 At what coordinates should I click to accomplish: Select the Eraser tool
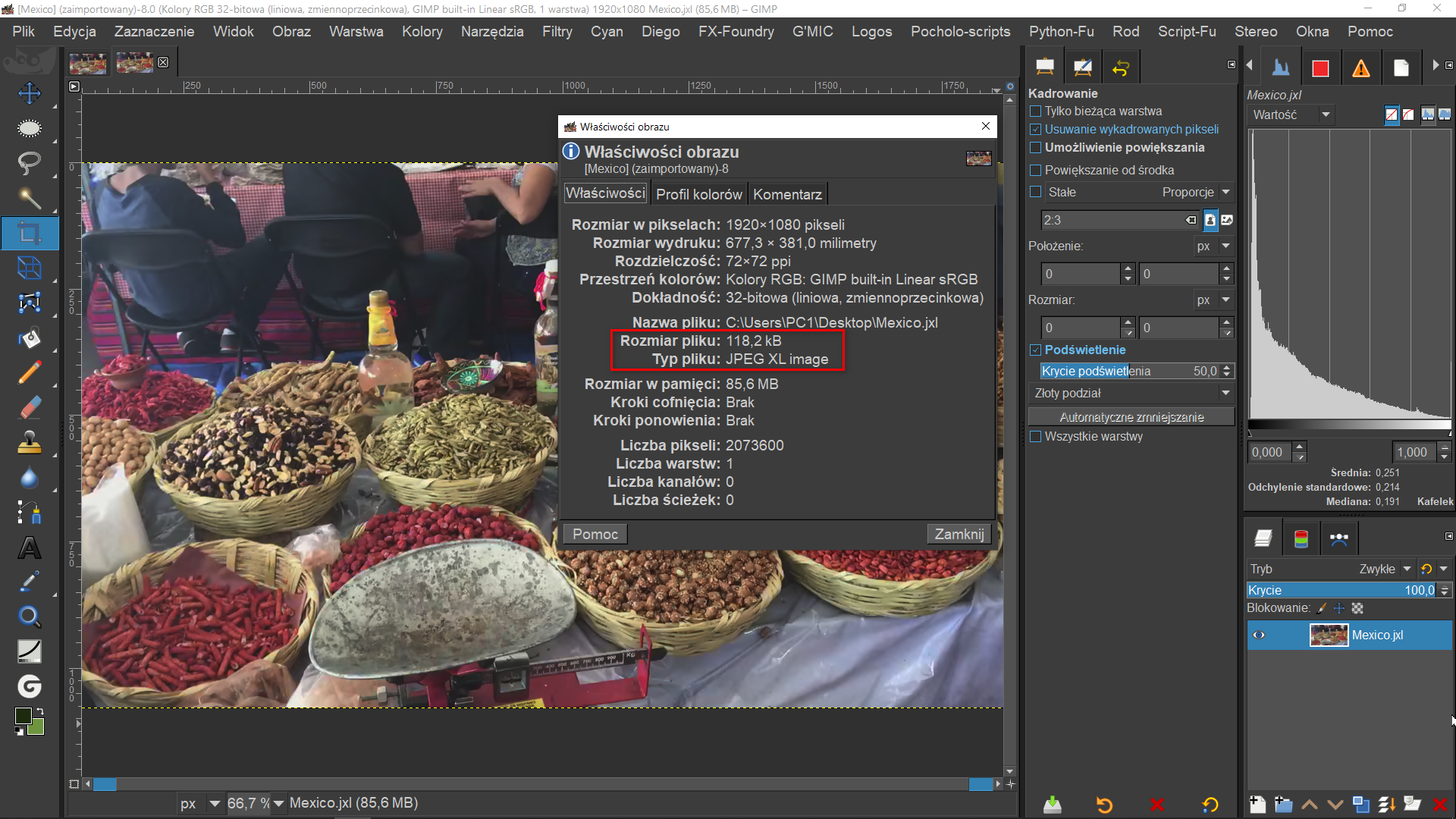coord(29,407)
